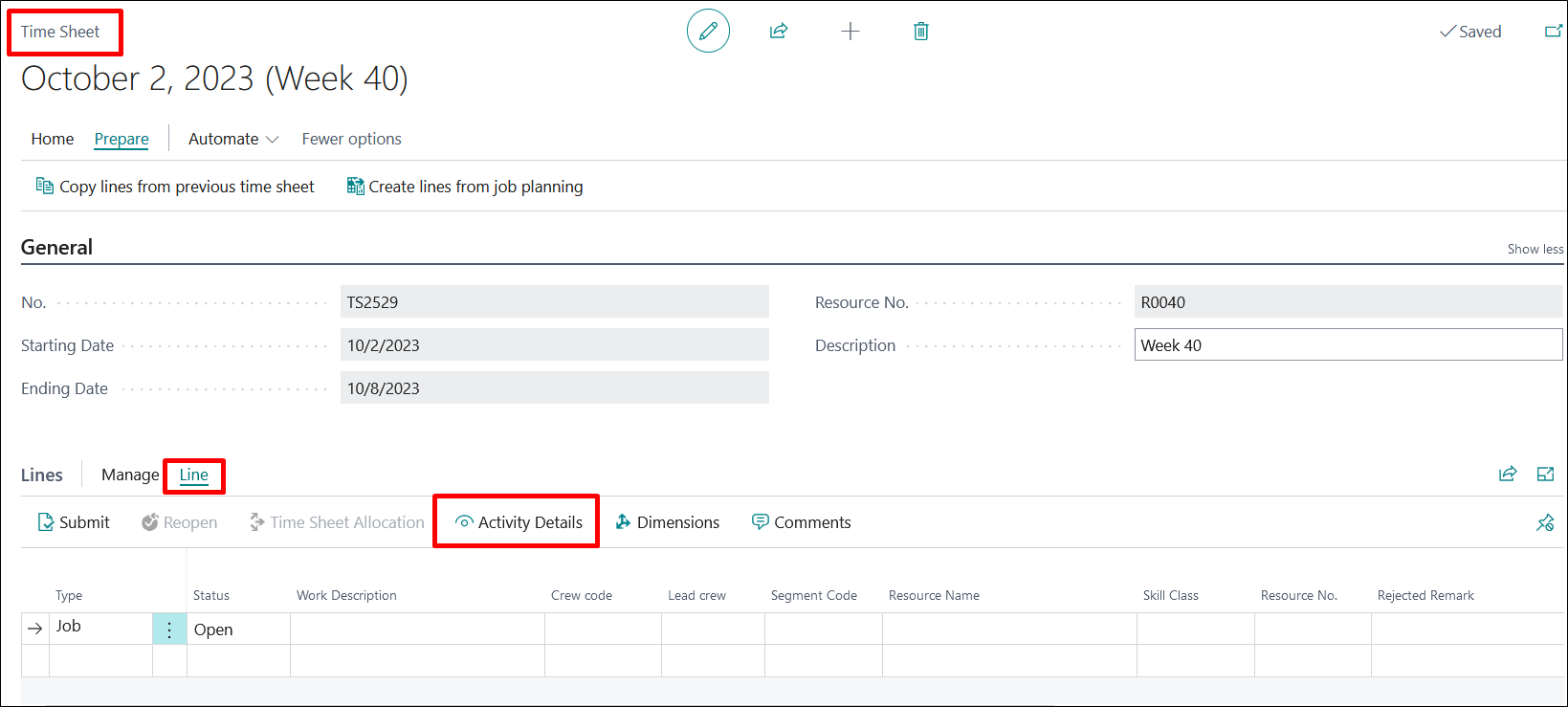Viewport: 1568px width, 707px height.
Task: Open the row options three-dot menu
Action: [x=169, y=630]
